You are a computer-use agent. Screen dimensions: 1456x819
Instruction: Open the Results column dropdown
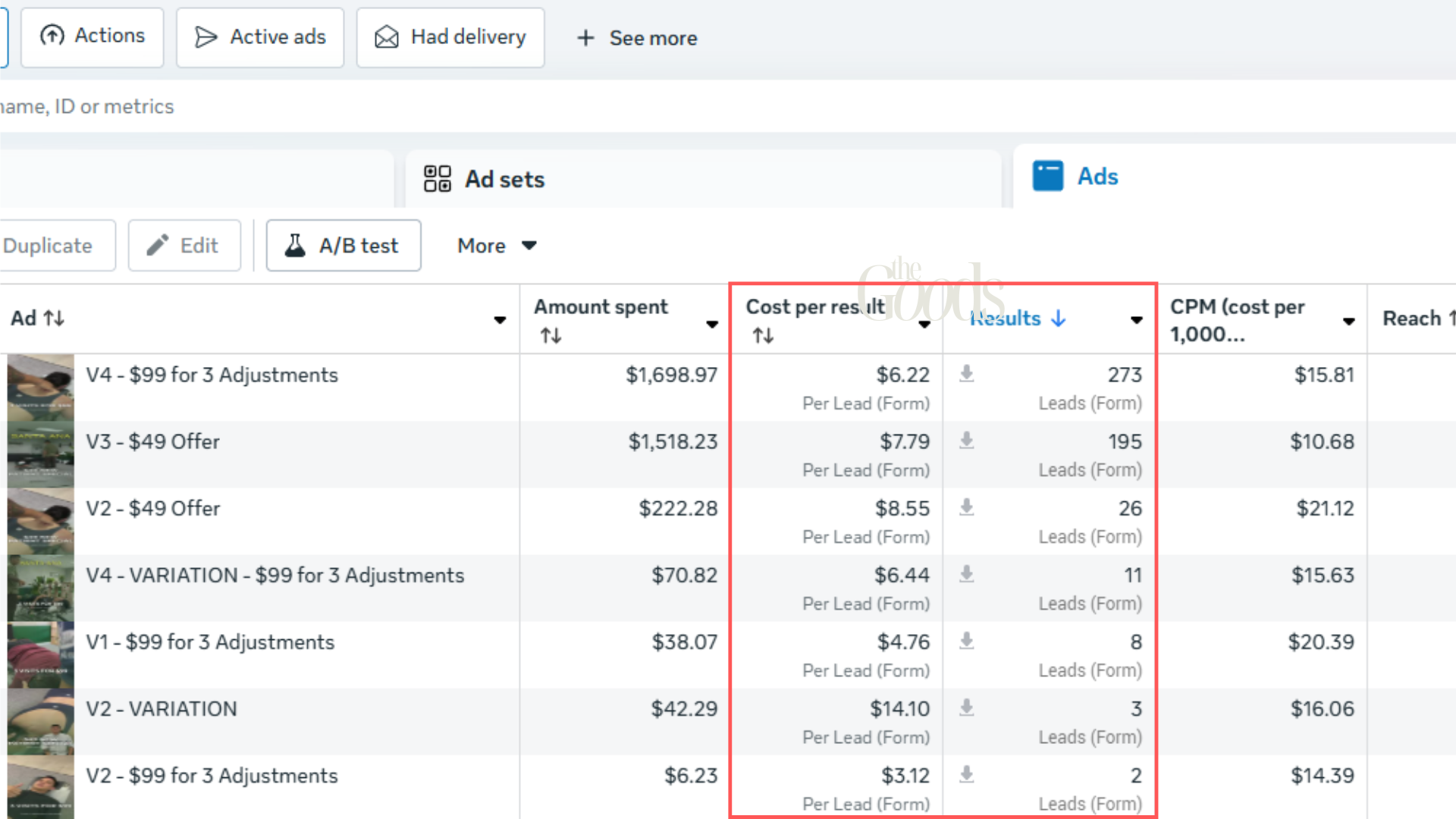(1137, 320)
